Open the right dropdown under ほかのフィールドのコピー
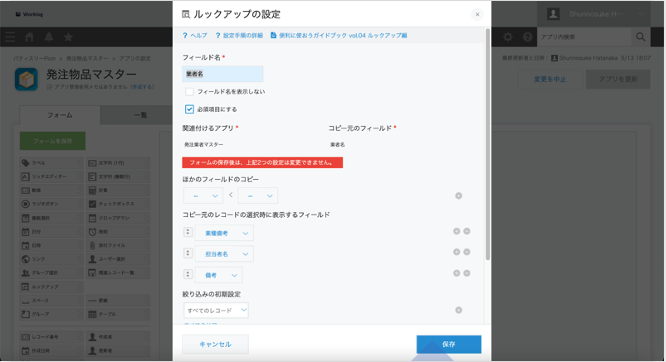The image size is (666, 362). (258, 196)
